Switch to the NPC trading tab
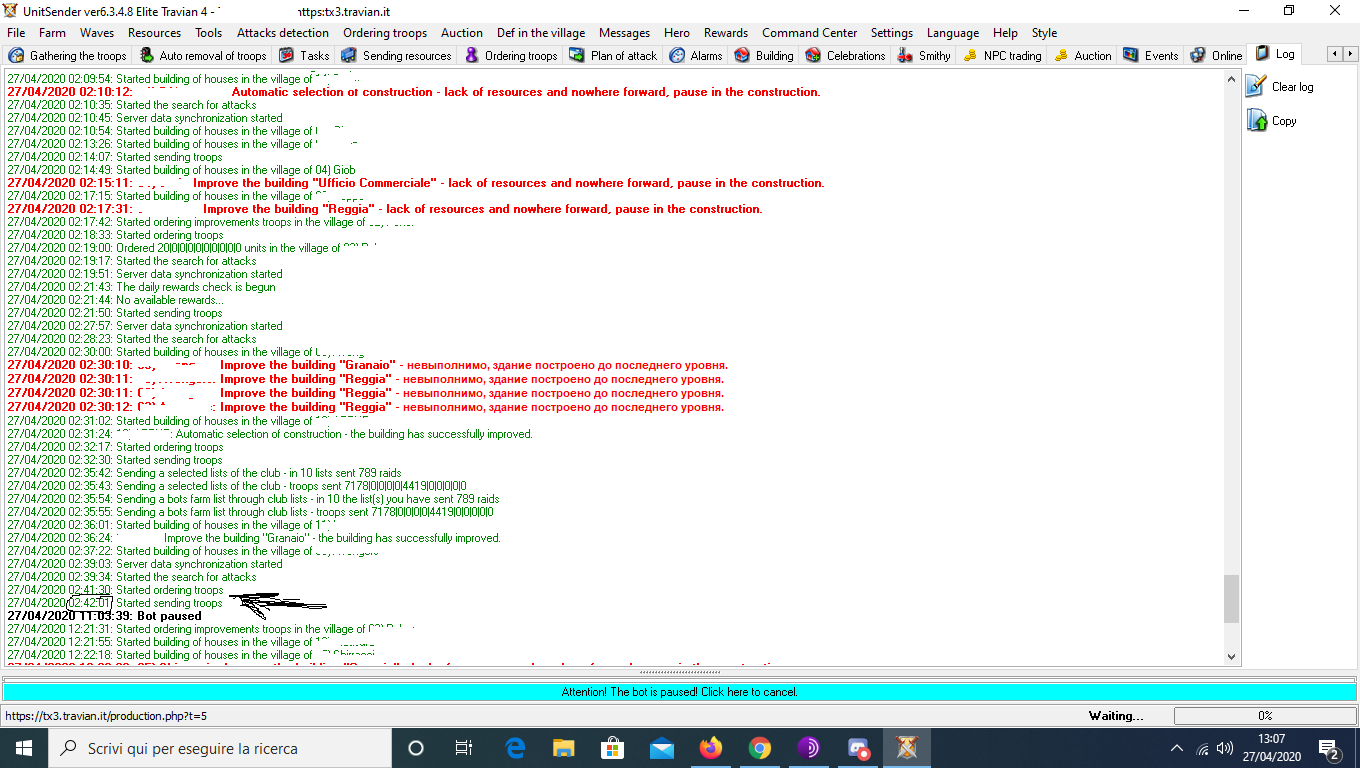The image size is (1360, 768). 1002,56
